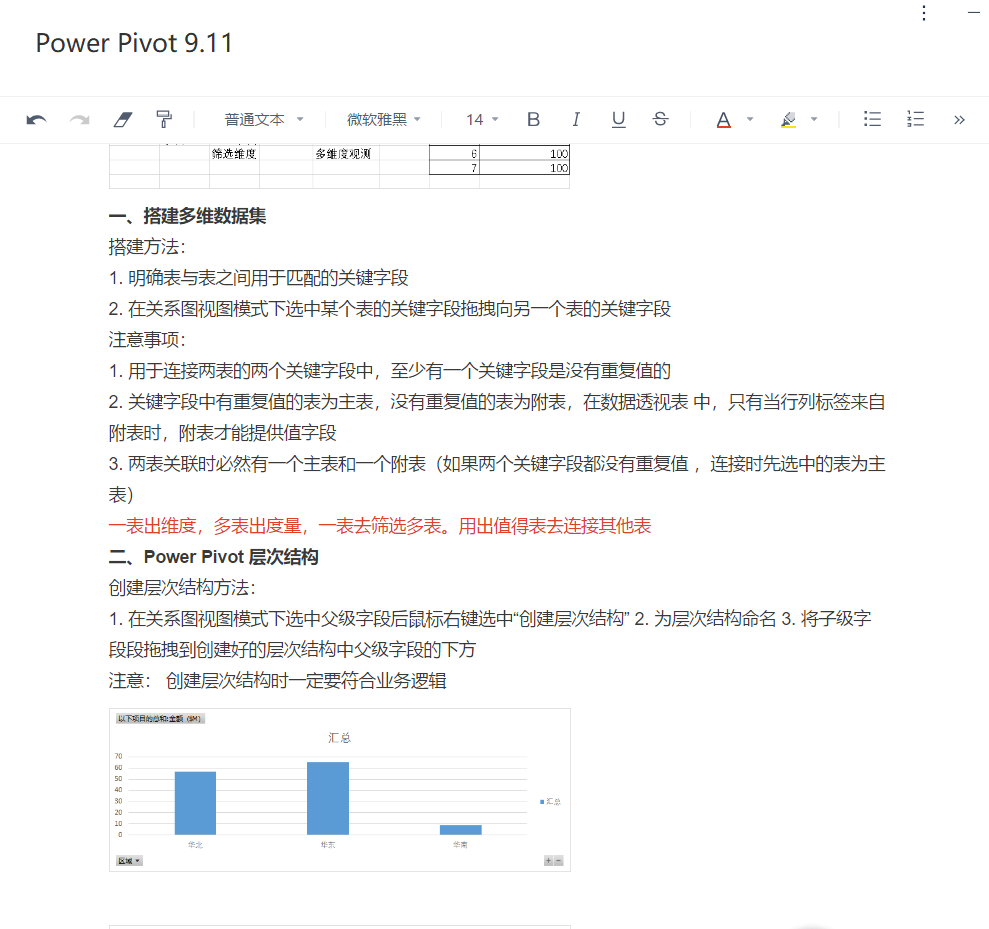
Task: Apply the yellow highlight color
Action: pos(788,120)
